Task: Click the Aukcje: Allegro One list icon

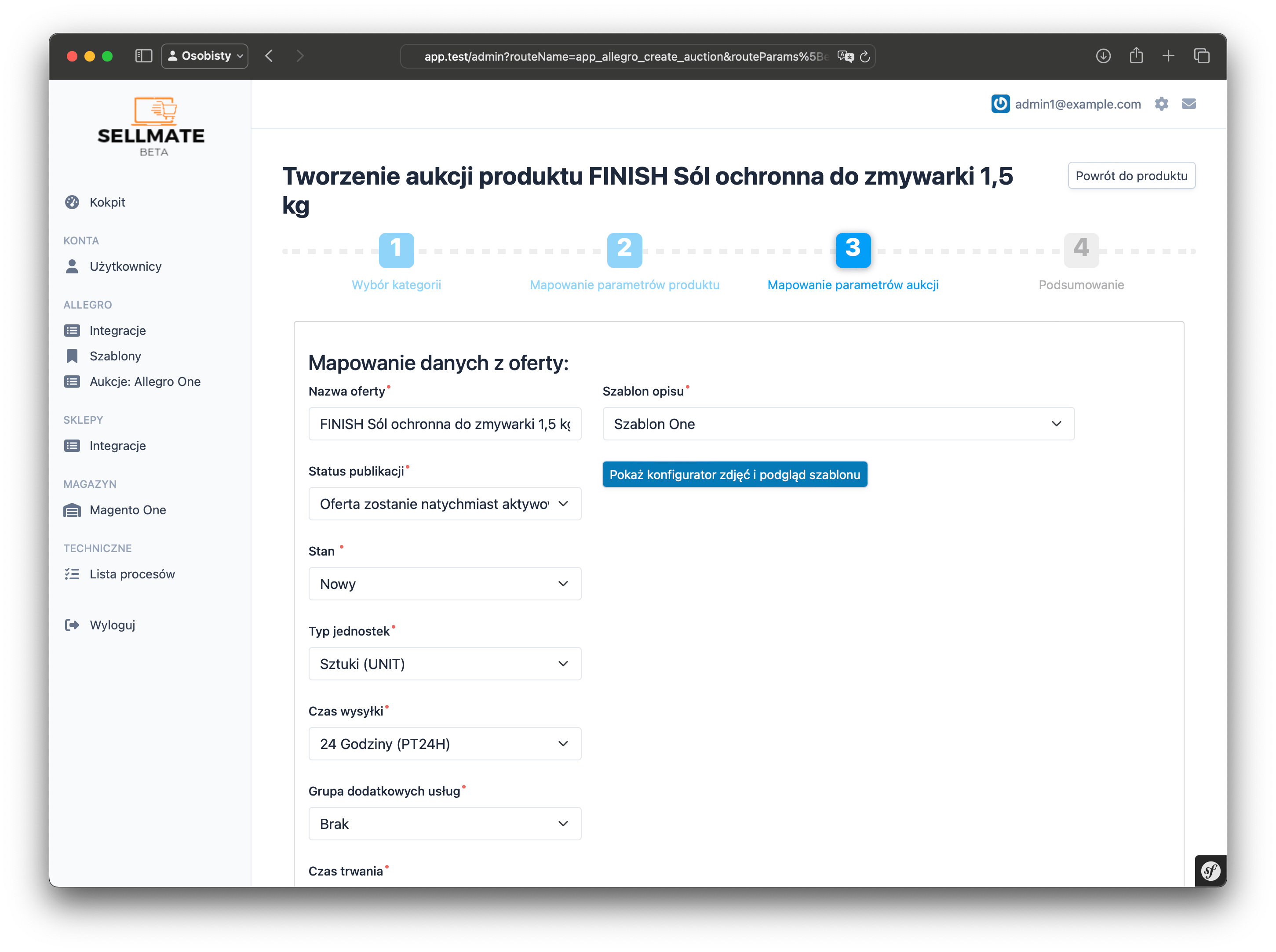Action: (72, 382)
